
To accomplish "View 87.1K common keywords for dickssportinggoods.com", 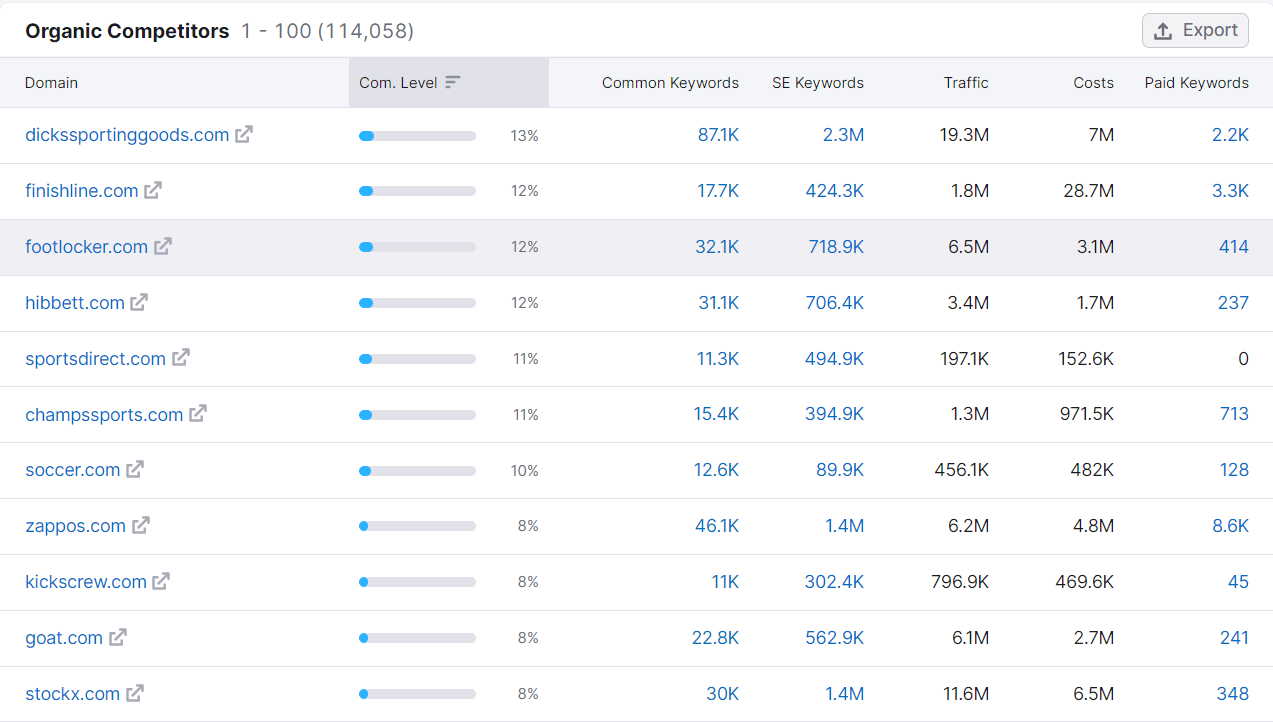I will click(718, 134).
